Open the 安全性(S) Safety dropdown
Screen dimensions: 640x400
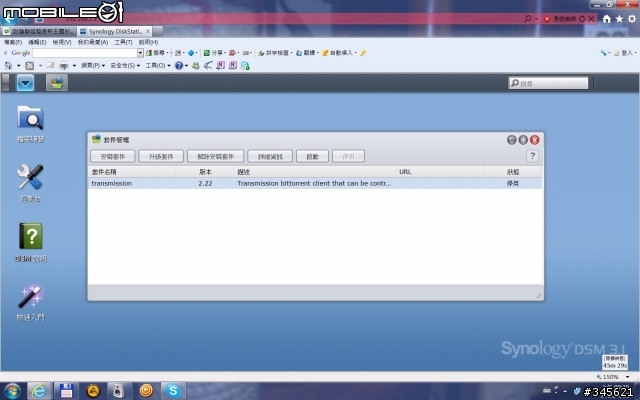click(x=125, y=65)
